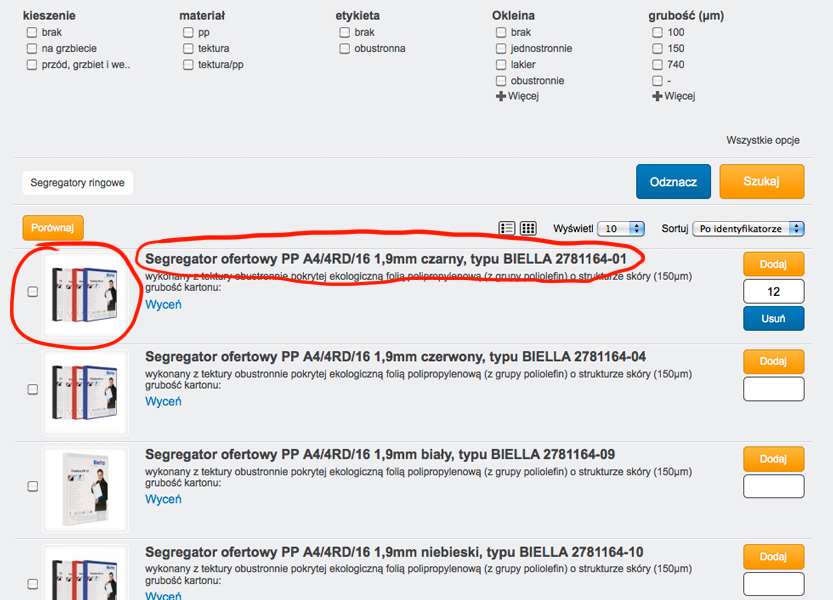Open product title niebieski BIELLA 2781164-10
The height and width of the screenshot is (600, 833).
coord(394,552)
